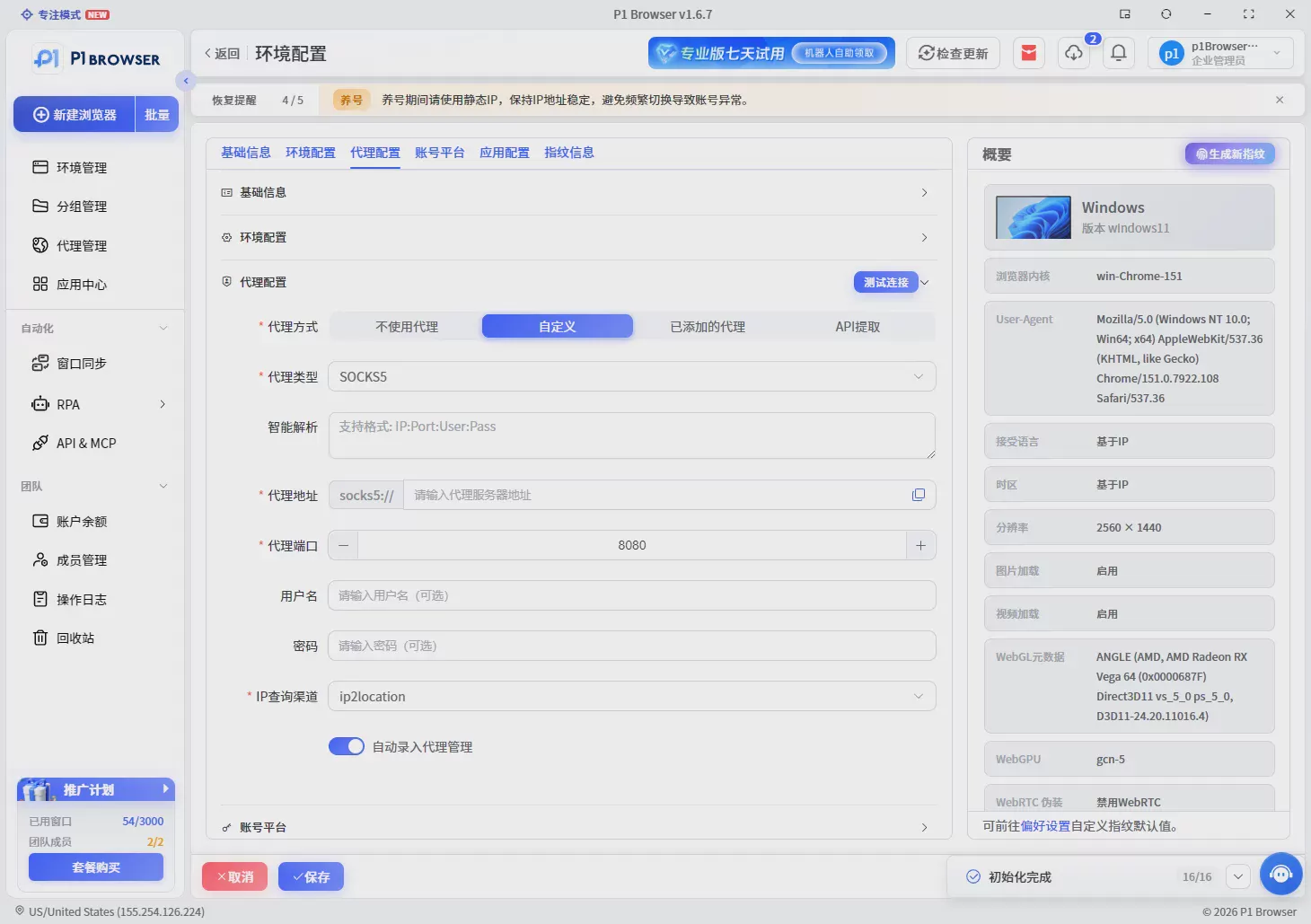The height and width of the screenshot is (924, 1311).
Task: Click the 检查更新 button
Action: (953, 53)
